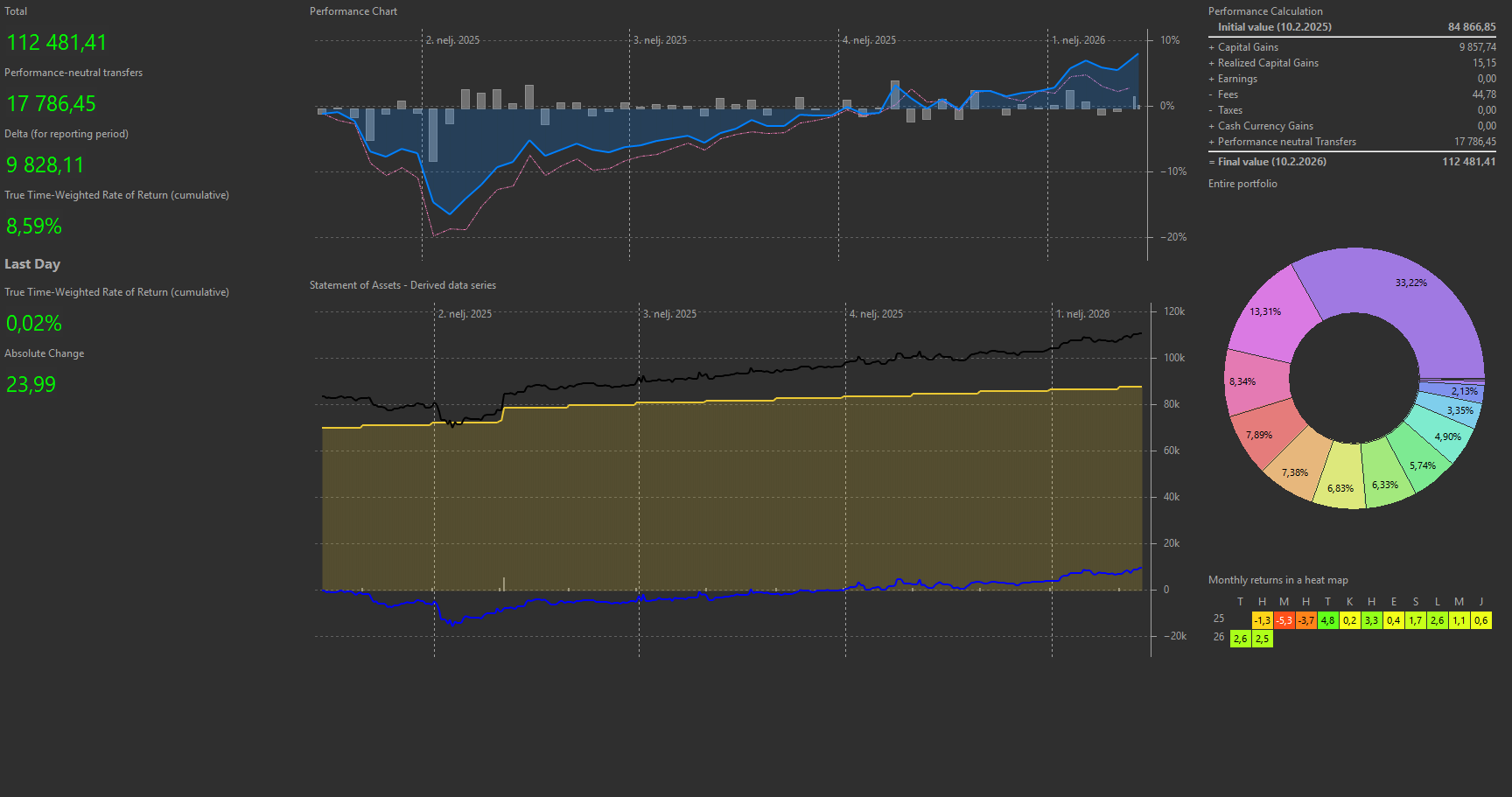
Task: Click the Realized Capital Gains row
Action: 1267,63
